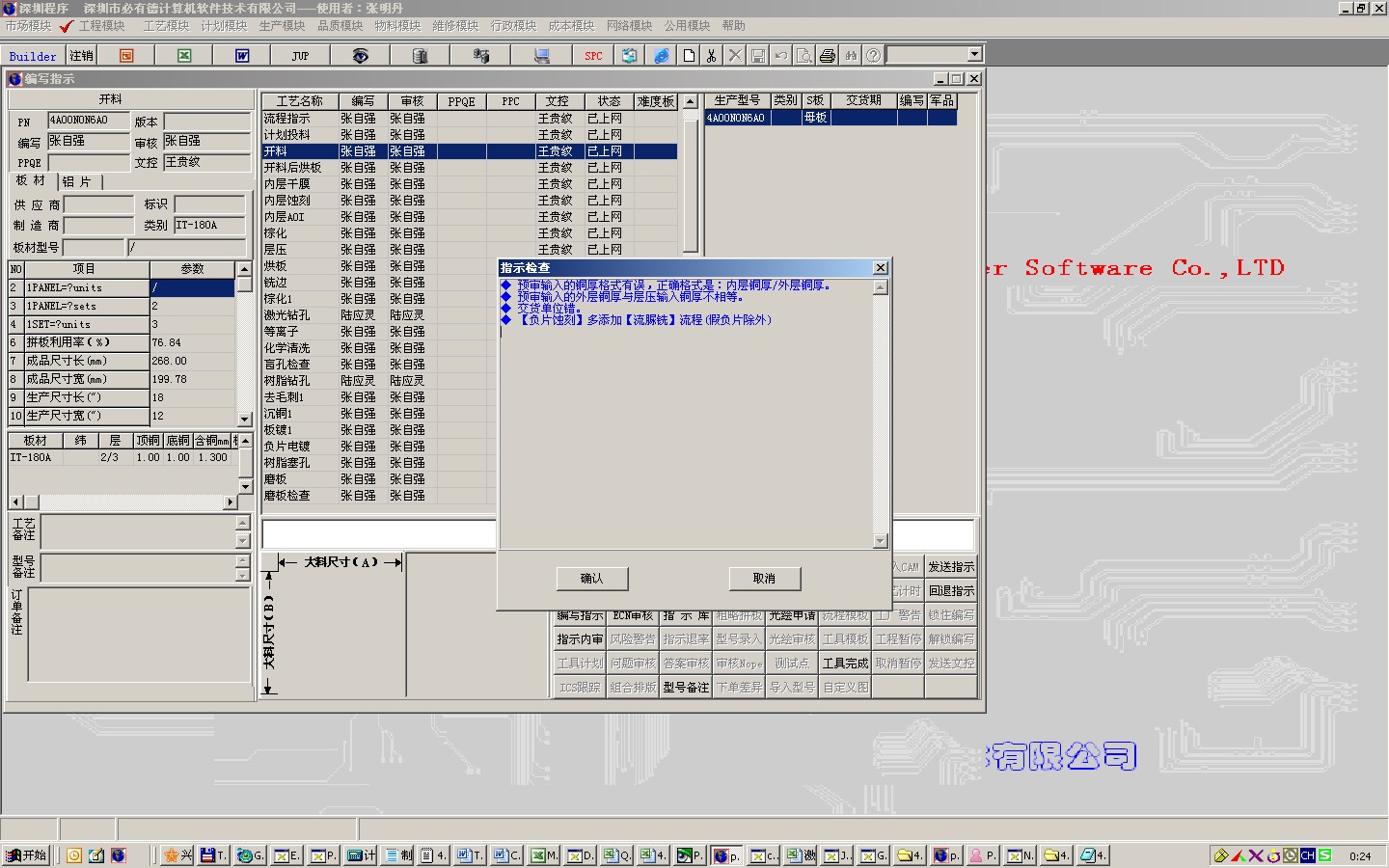Click the CH language indicator in system tray
The width and height of the screenshot is (1389, 868).
coord(1308,855)
